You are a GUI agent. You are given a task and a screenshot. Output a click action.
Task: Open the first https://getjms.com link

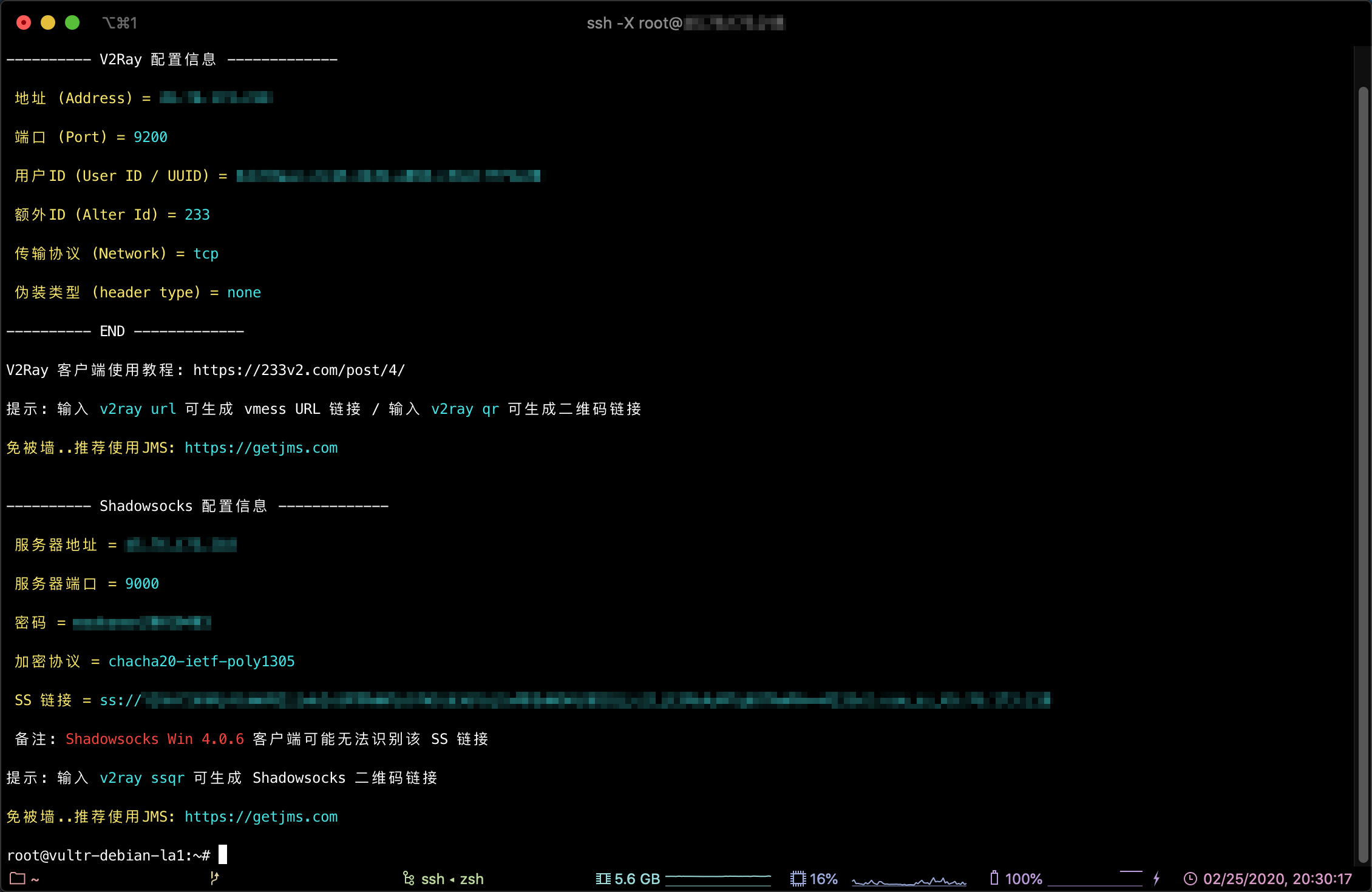coord(261,448)
